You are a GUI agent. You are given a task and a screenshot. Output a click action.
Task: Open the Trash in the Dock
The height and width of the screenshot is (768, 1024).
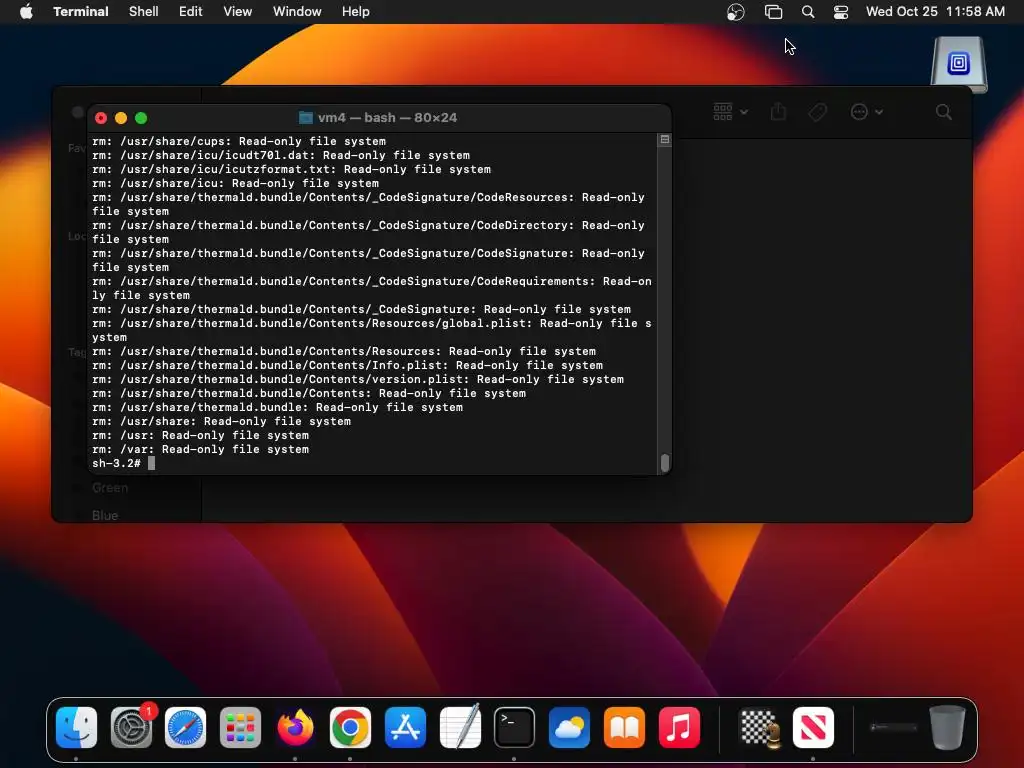[948, 728]
